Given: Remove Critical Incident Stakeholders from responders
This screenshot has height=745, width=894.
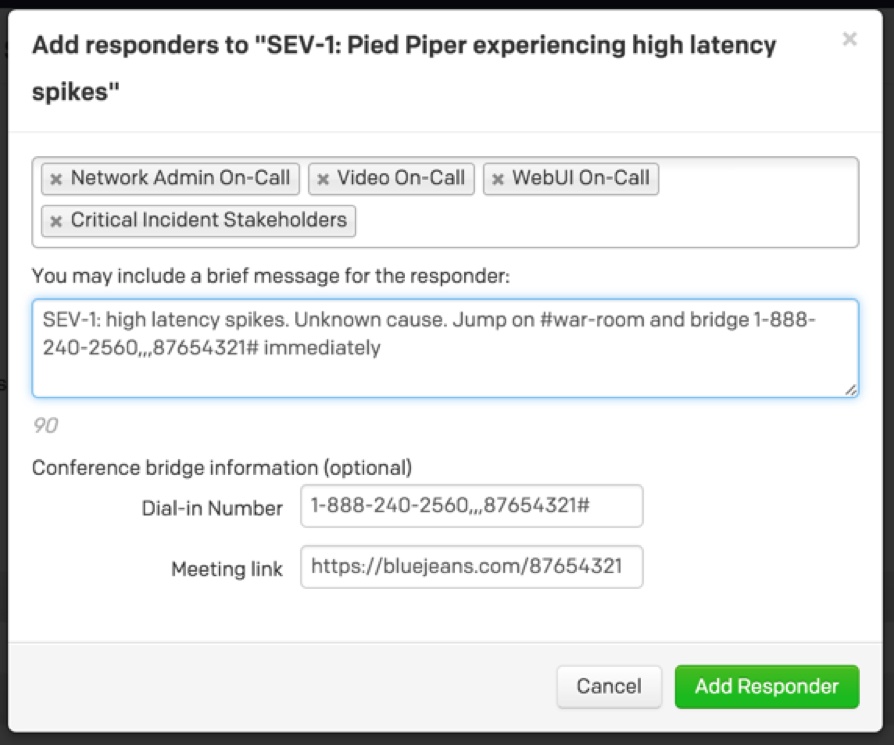Looking at the screenshot, I should (56, 221).
